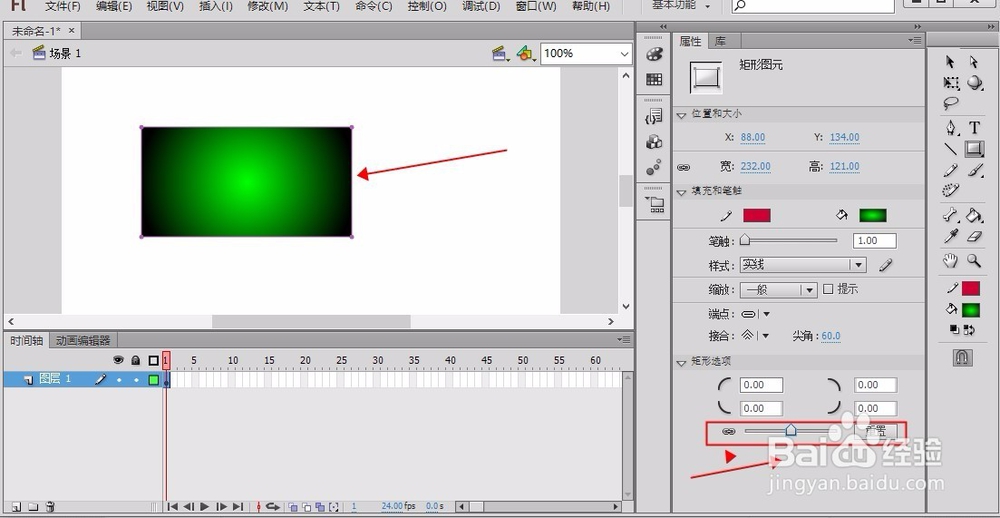Open the 文件(F) menu
This screenshot has width=1000, height=518.
click(63, 6)
